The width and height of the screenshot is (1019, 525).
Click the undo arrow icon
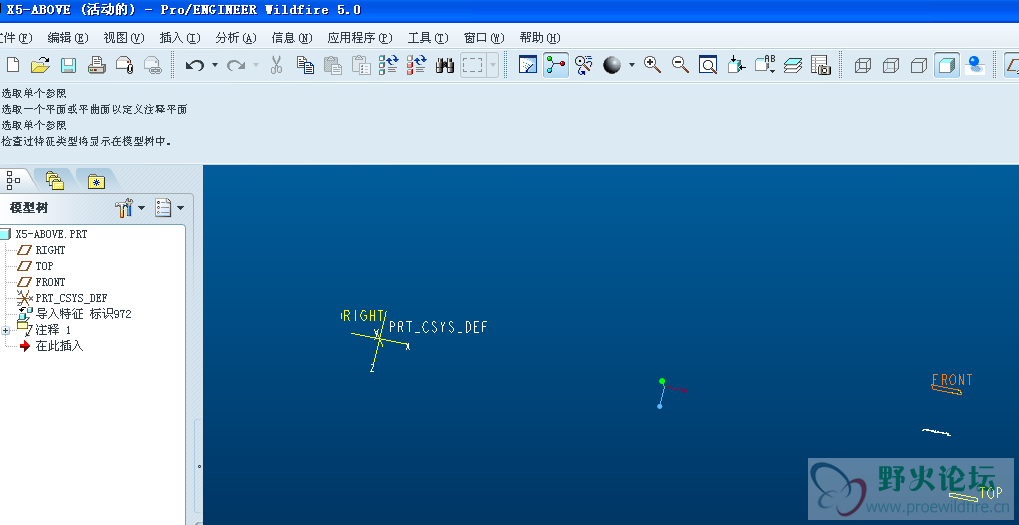point(194,65)
